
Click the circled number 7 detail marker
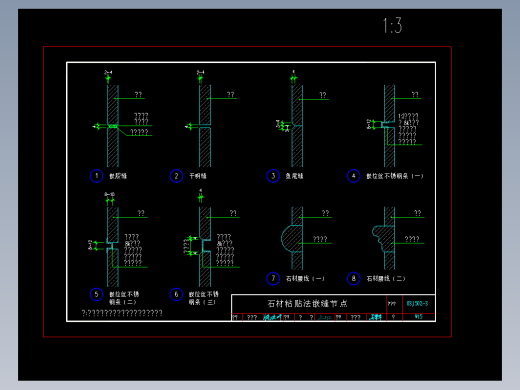pyautogui.click(x=273, y=278)
